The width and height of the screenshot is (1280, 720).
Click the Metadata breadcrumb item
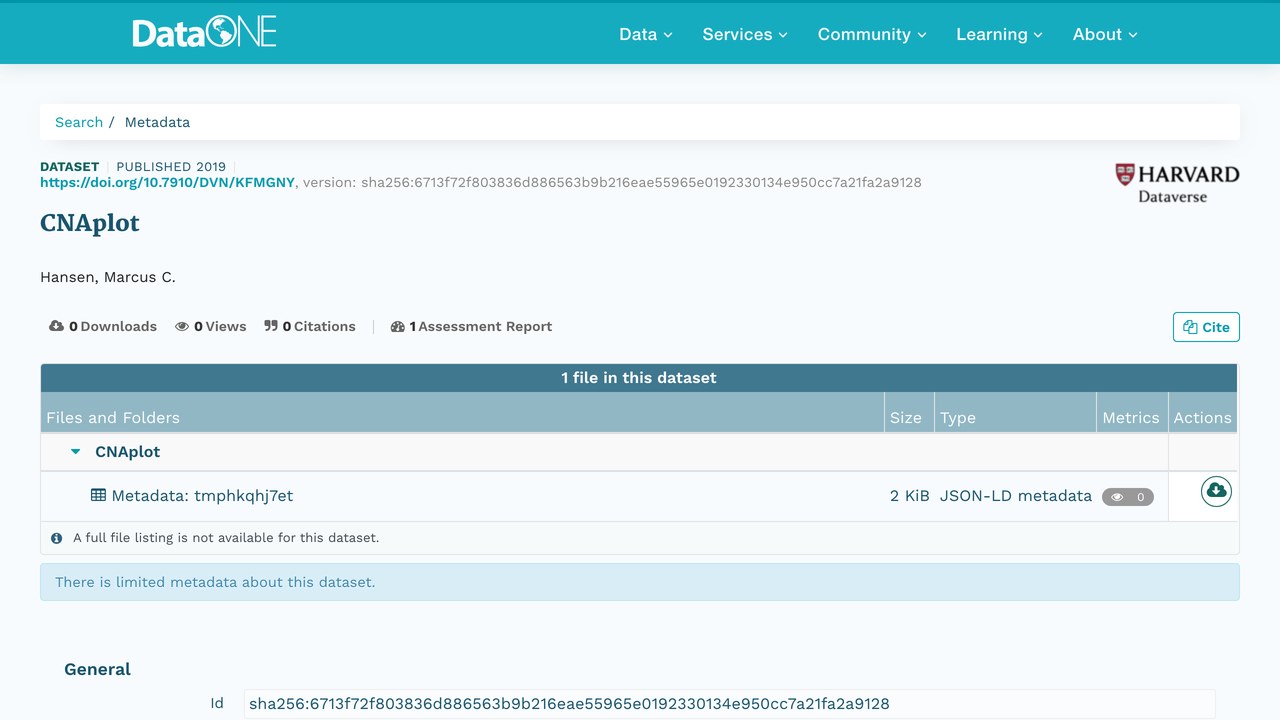point(157,122)
